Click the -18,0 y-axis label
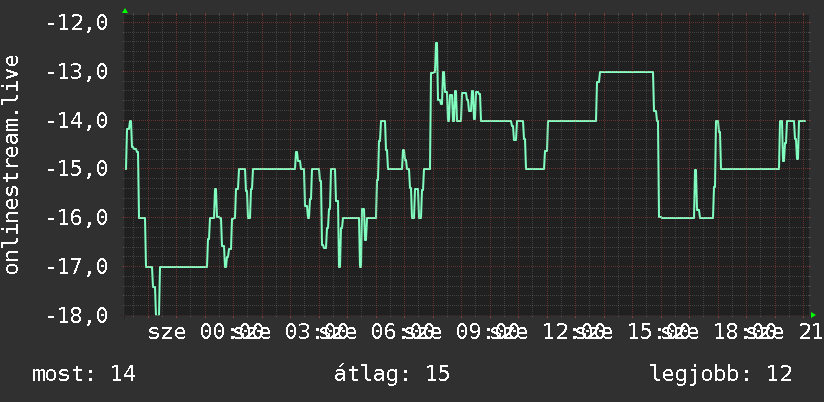Screen dimensions: 824x402 point(77,315)
